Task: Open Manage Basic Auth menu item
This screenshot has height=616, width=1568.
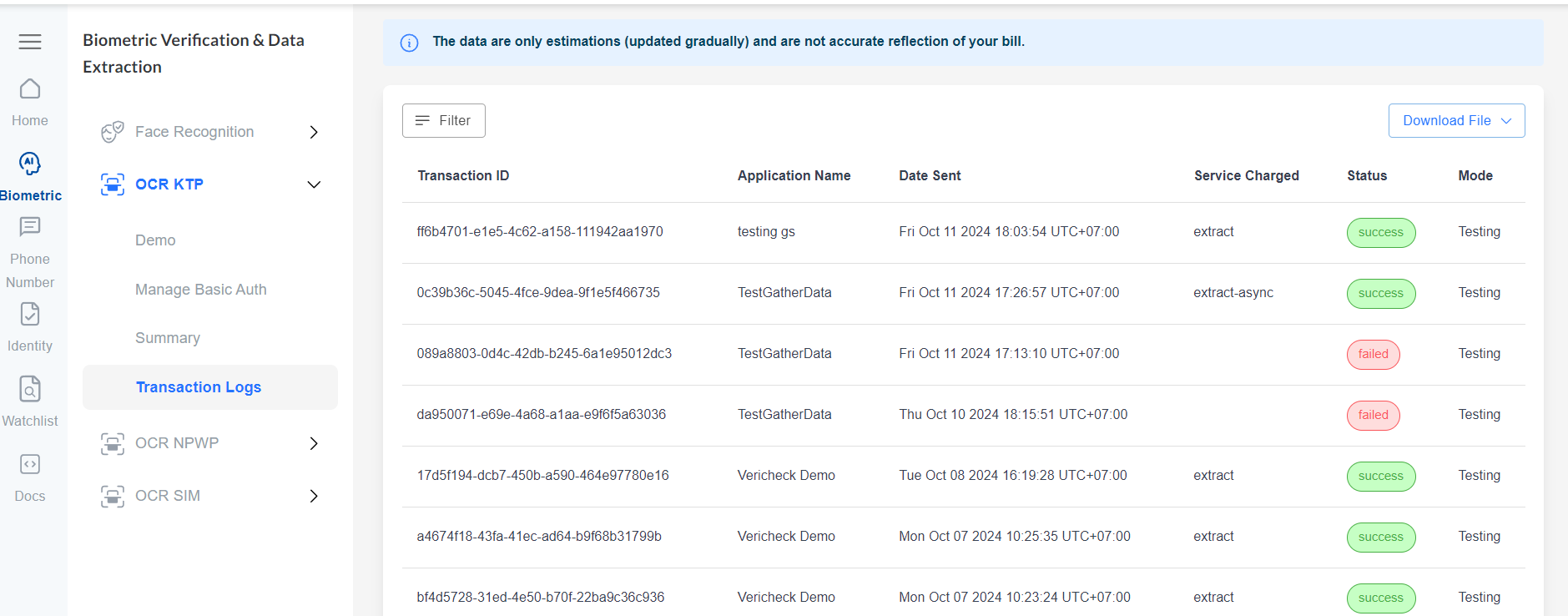Action: [201, 290]
